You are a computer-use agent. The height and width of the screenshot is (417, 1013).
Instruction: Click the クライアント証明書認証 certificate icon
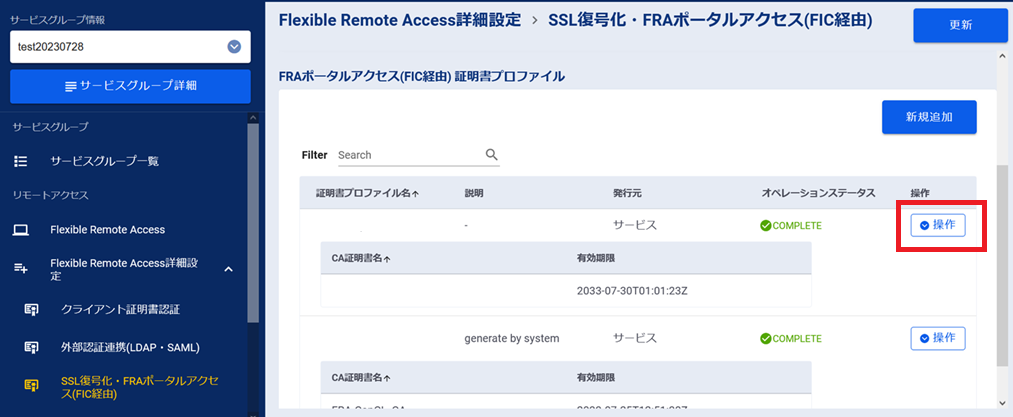[31, 309]
